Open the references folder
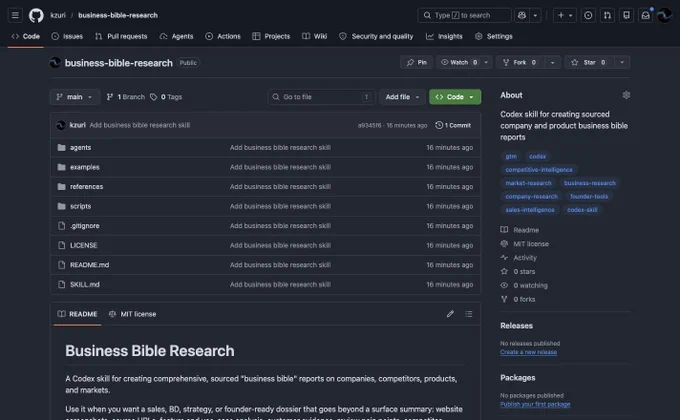The width and height of the screenshot is (680, 420). (86, 187)
